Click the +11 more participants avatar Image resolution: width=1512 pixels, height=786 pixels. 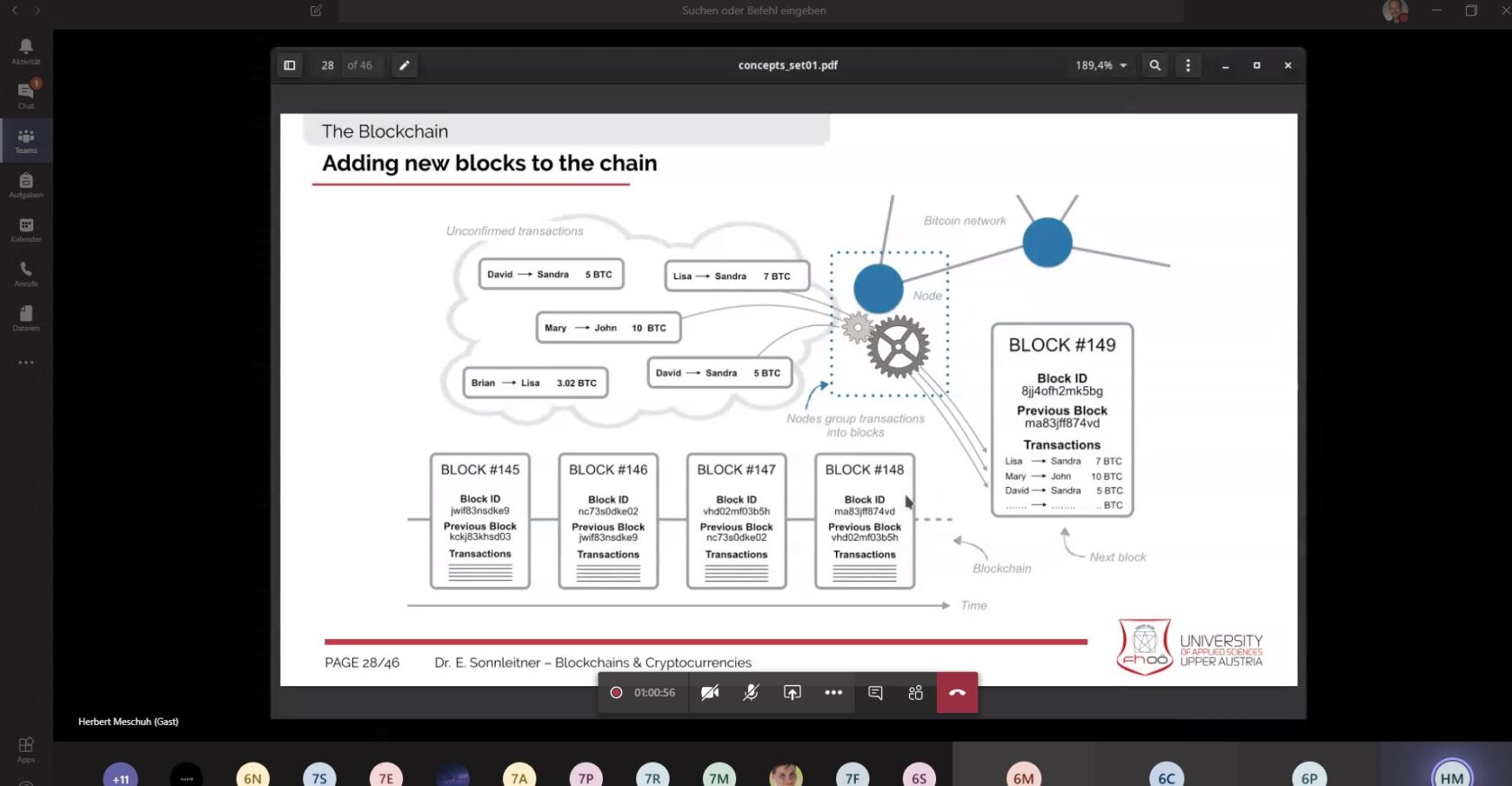click(x=121, y=777)
